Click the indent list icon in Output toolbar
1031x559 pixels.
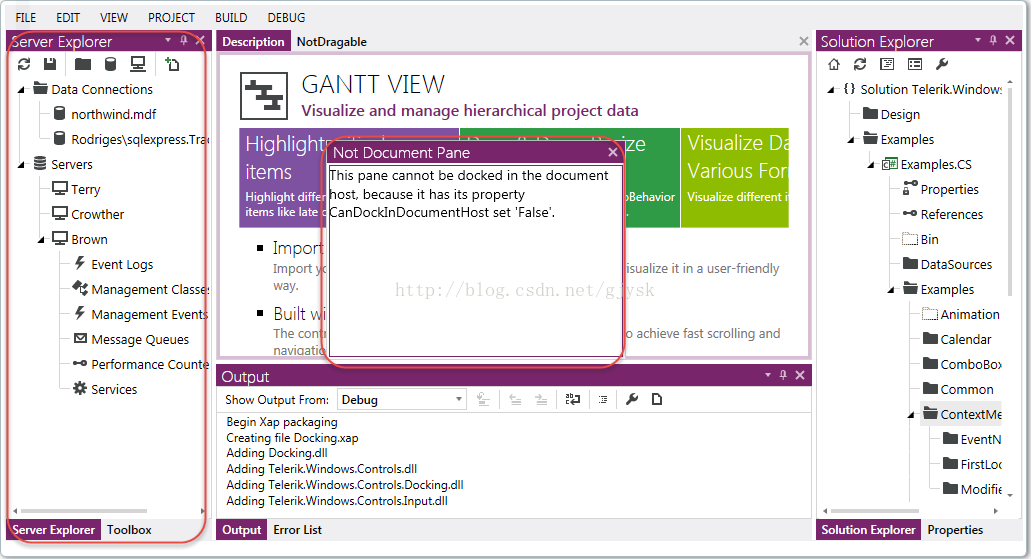pos(603,399)
